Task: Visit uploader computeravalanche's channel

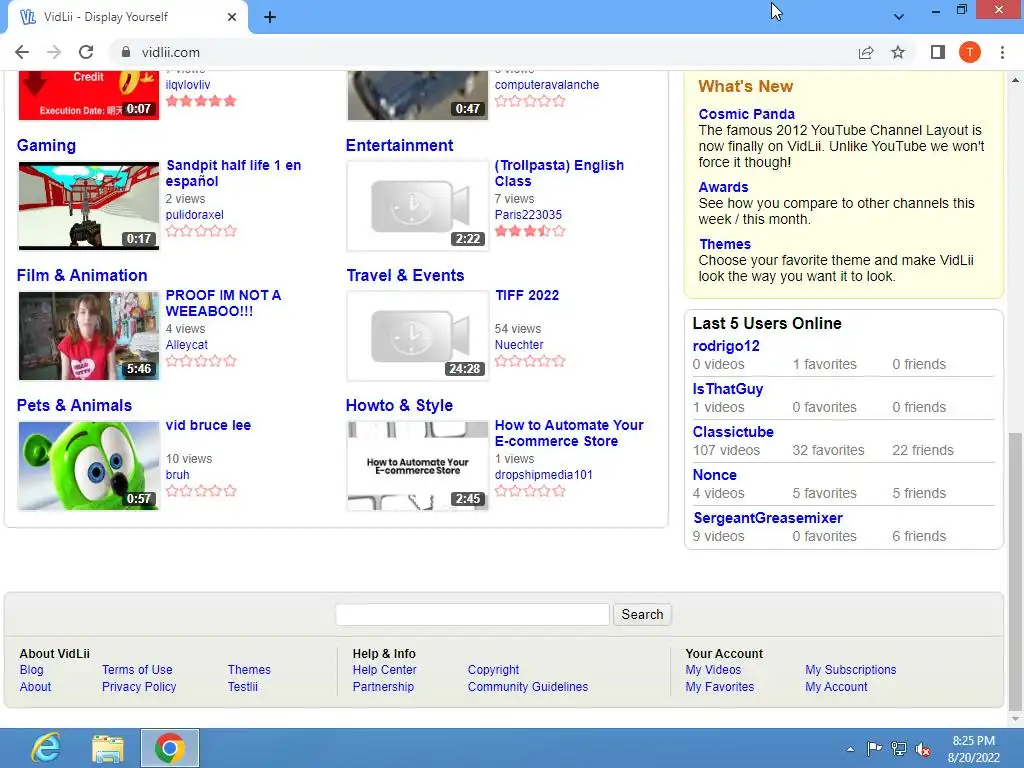Action: pos(547,84)
